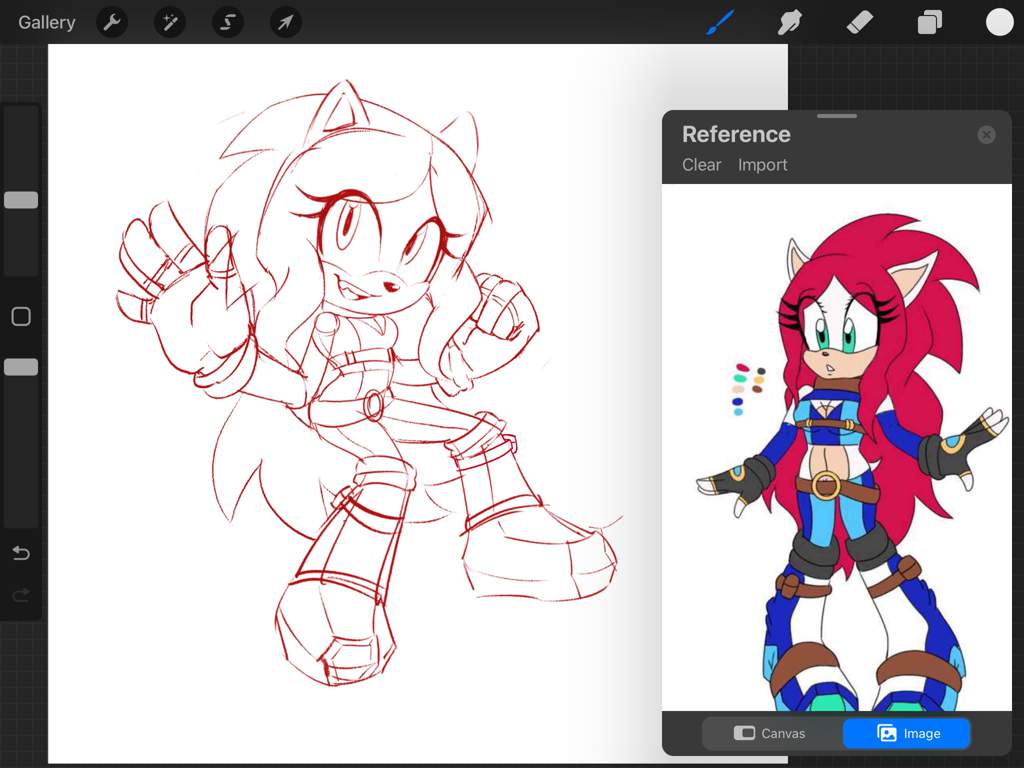Switch Reference to Canvas tab
This screenshot has width=1024, height=768.
[770, 733]
